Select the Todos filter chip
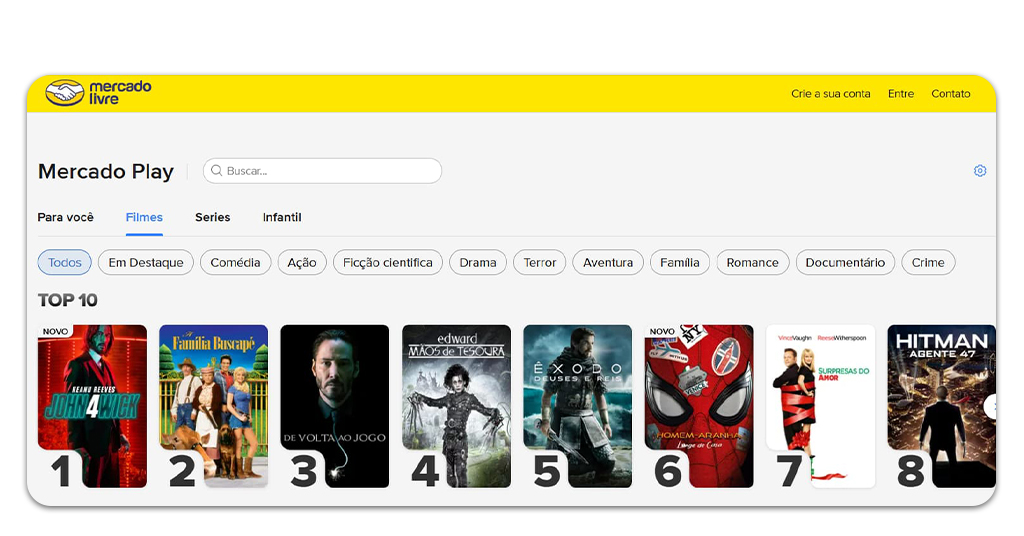Screen dimensions: 1024x536 (x=65, y=263)
